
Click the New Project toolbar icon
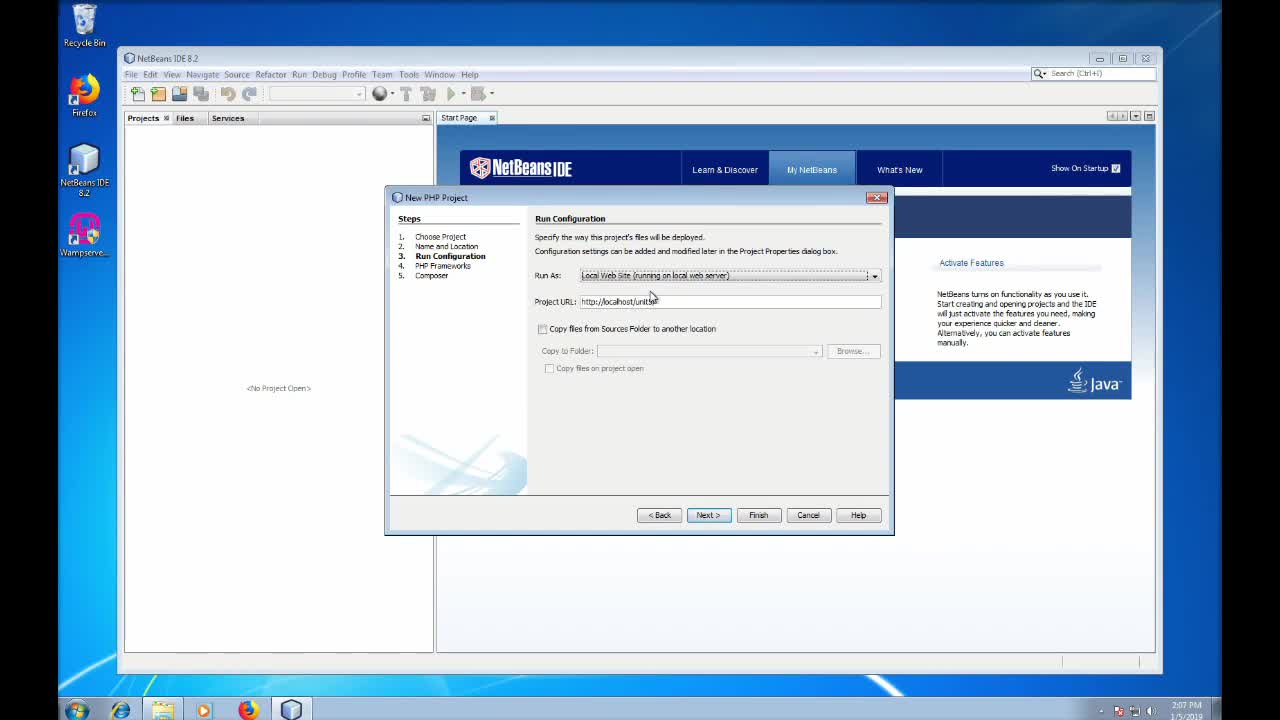point(158,93)
